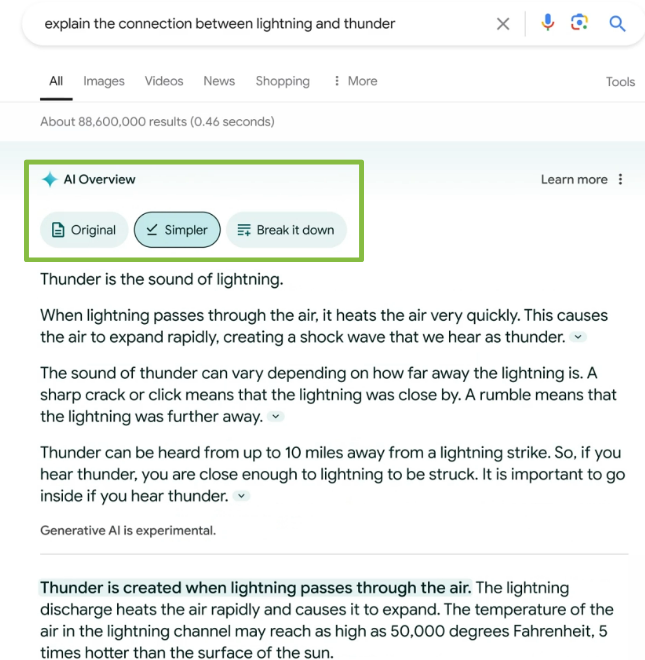Screen dimensions: 645x660
Task: Open the More search filters menu
Action: click(x=356, y=81)
